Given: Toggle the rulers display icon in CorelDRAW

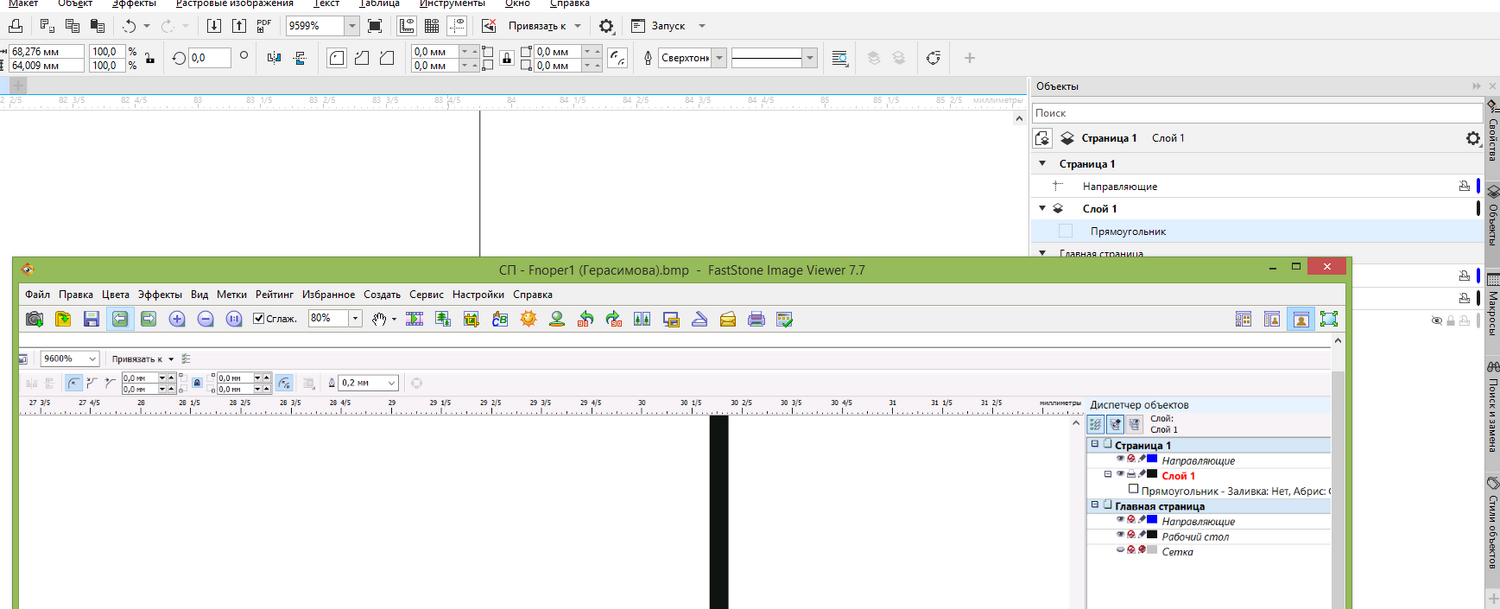Looking at the screenshot, I should pos(407,25).
